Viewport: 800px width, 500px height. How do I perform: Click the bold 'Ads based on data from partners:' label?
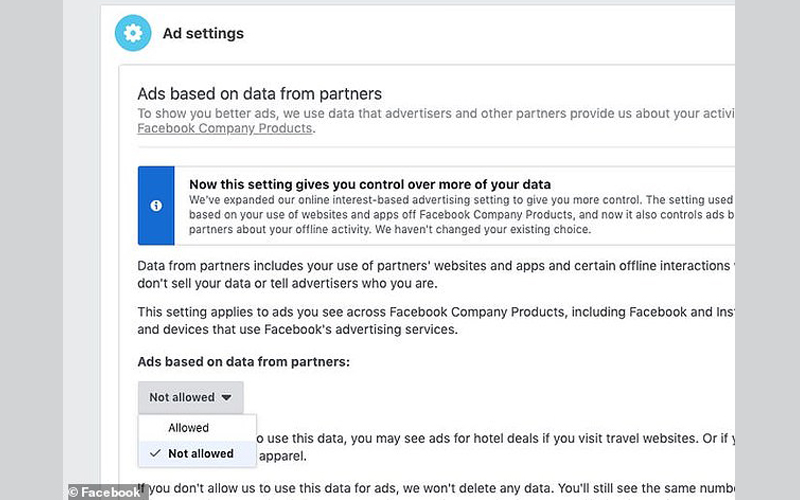tap(243, 361)
